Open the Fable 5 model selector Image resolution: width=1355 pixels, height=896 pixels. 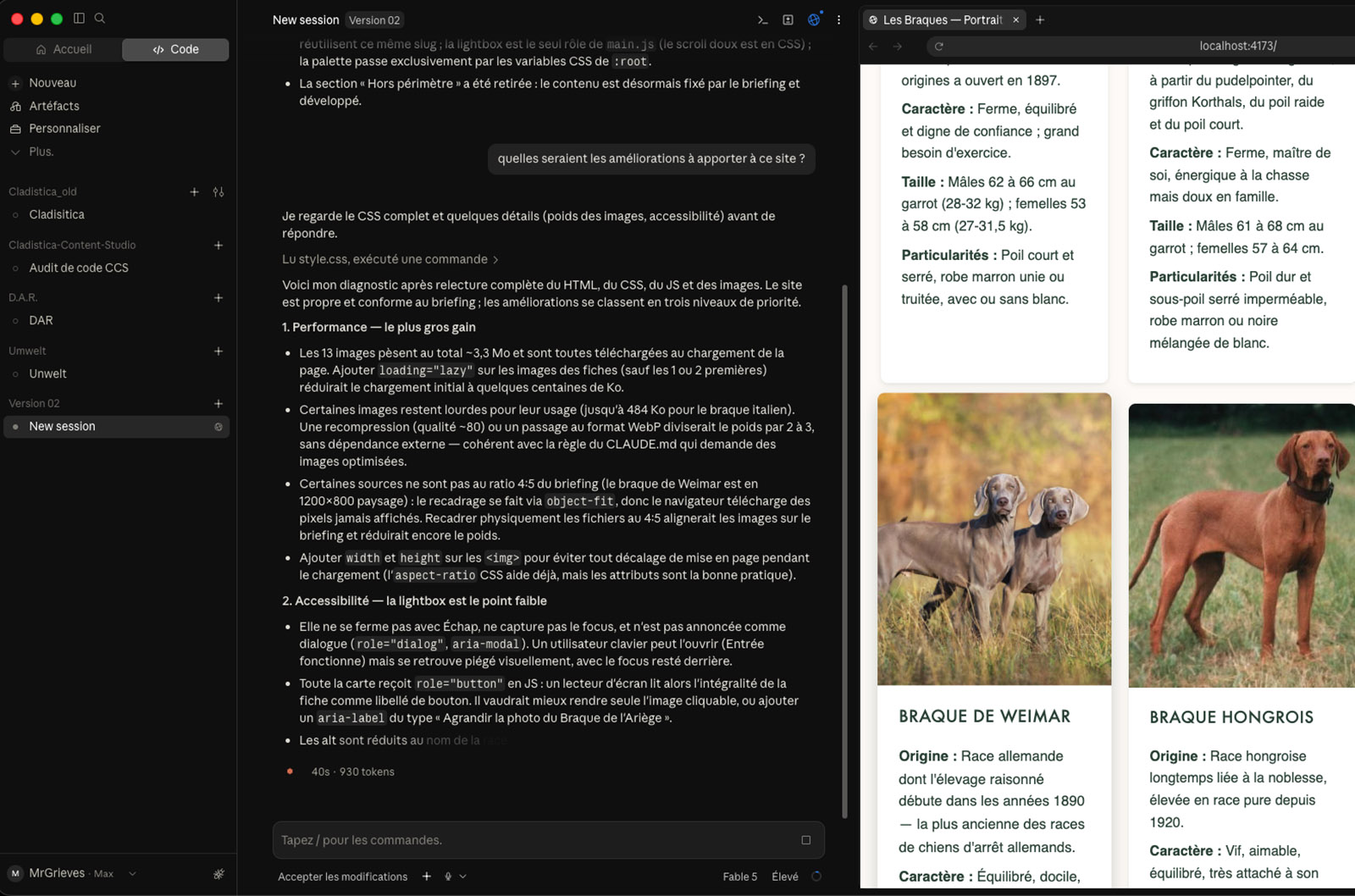[740, 877]
